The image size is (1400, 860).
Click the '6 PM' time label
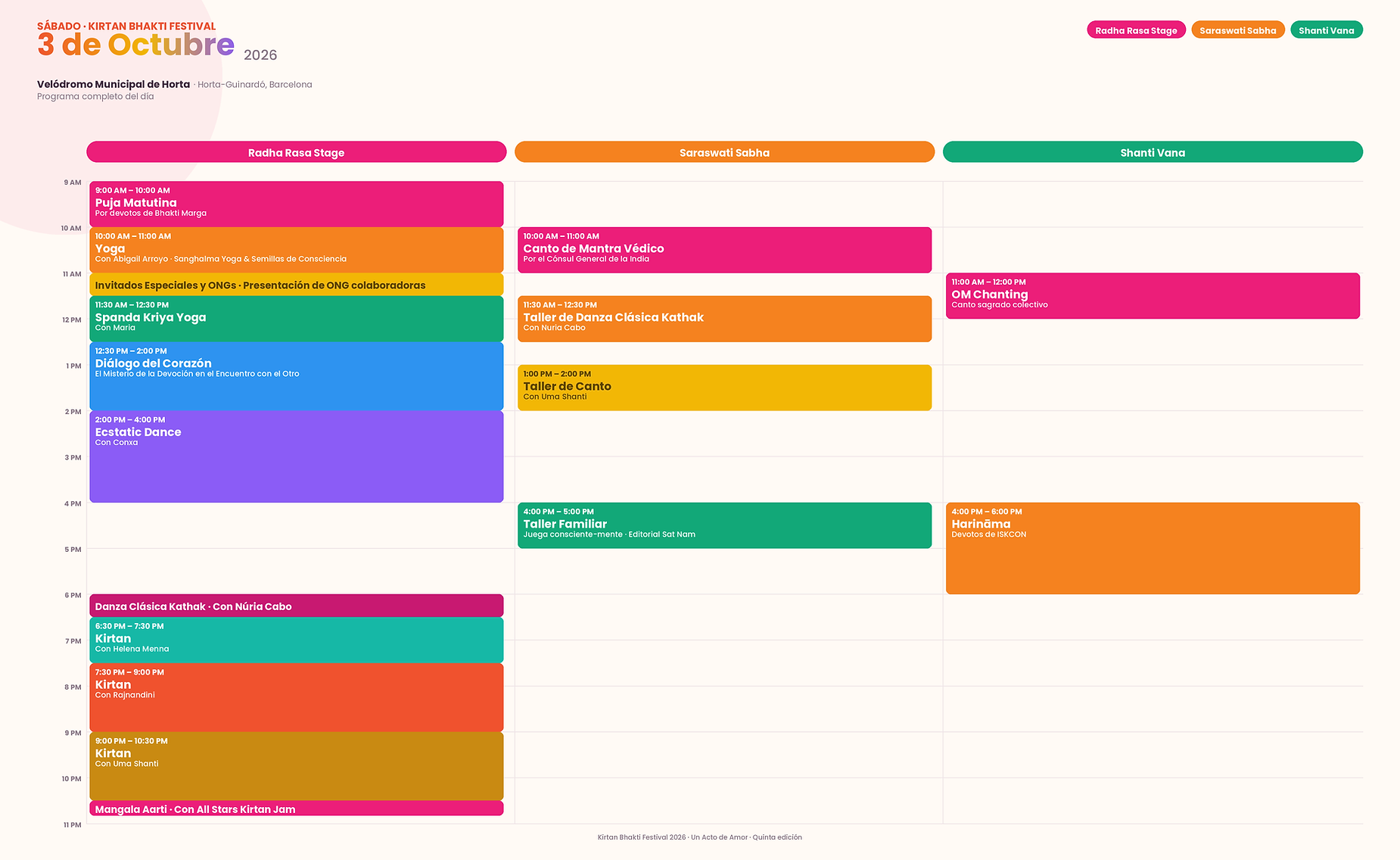click(73, 595)
